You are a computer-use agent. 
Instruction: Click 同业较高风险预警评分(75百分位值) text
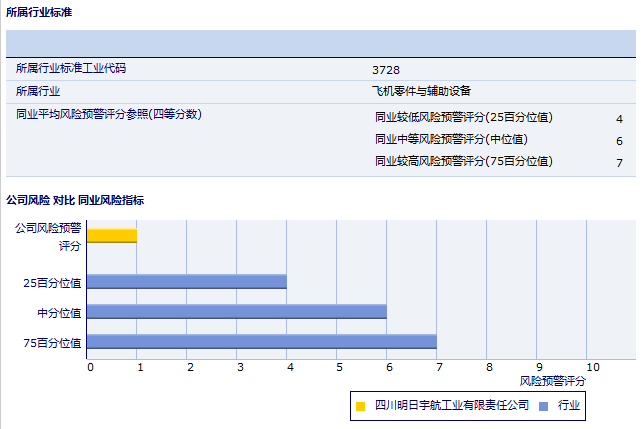[463, 161]
